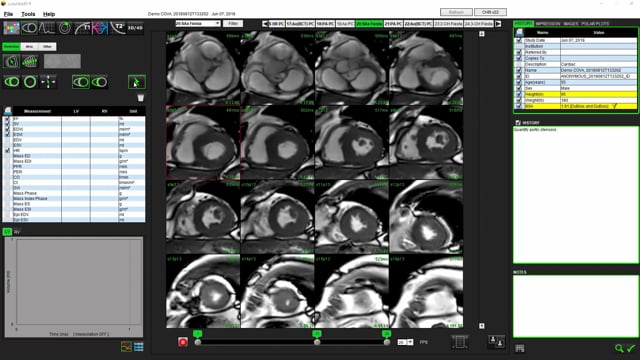This screenshot has height=360, width=640.
Task: Open the T2 Mapping analysis icon
Action: point(118,28)
